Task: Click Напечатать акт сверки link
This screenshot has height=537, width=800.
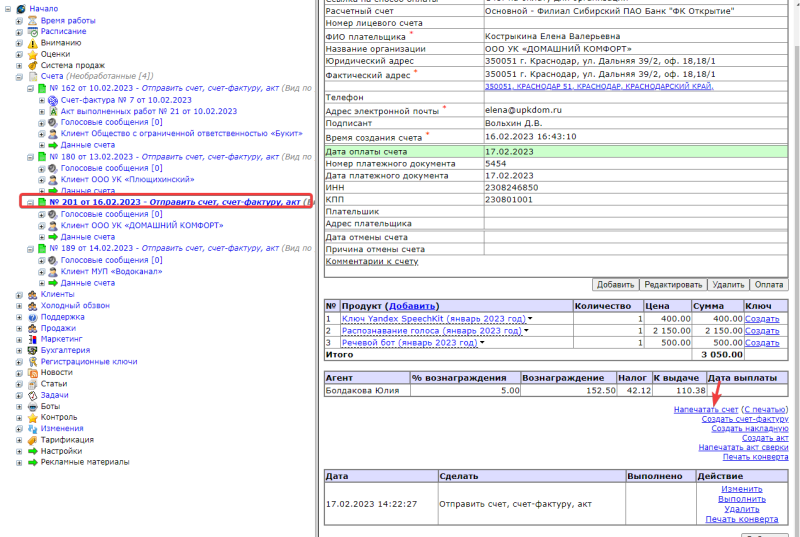Action: click(x=743, y=447)
